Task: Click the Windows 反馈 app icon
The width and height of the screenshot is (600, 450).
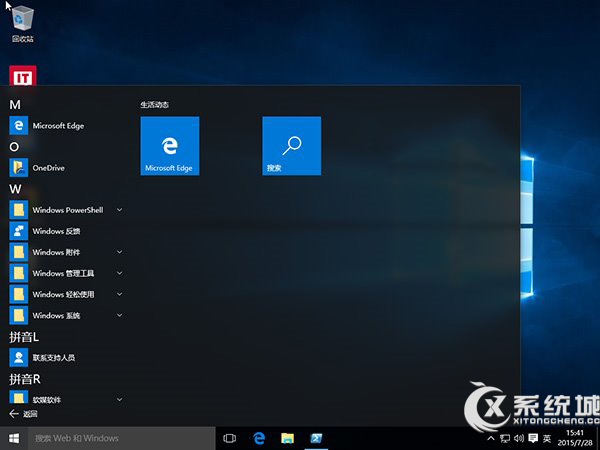Action: point(18,231)
